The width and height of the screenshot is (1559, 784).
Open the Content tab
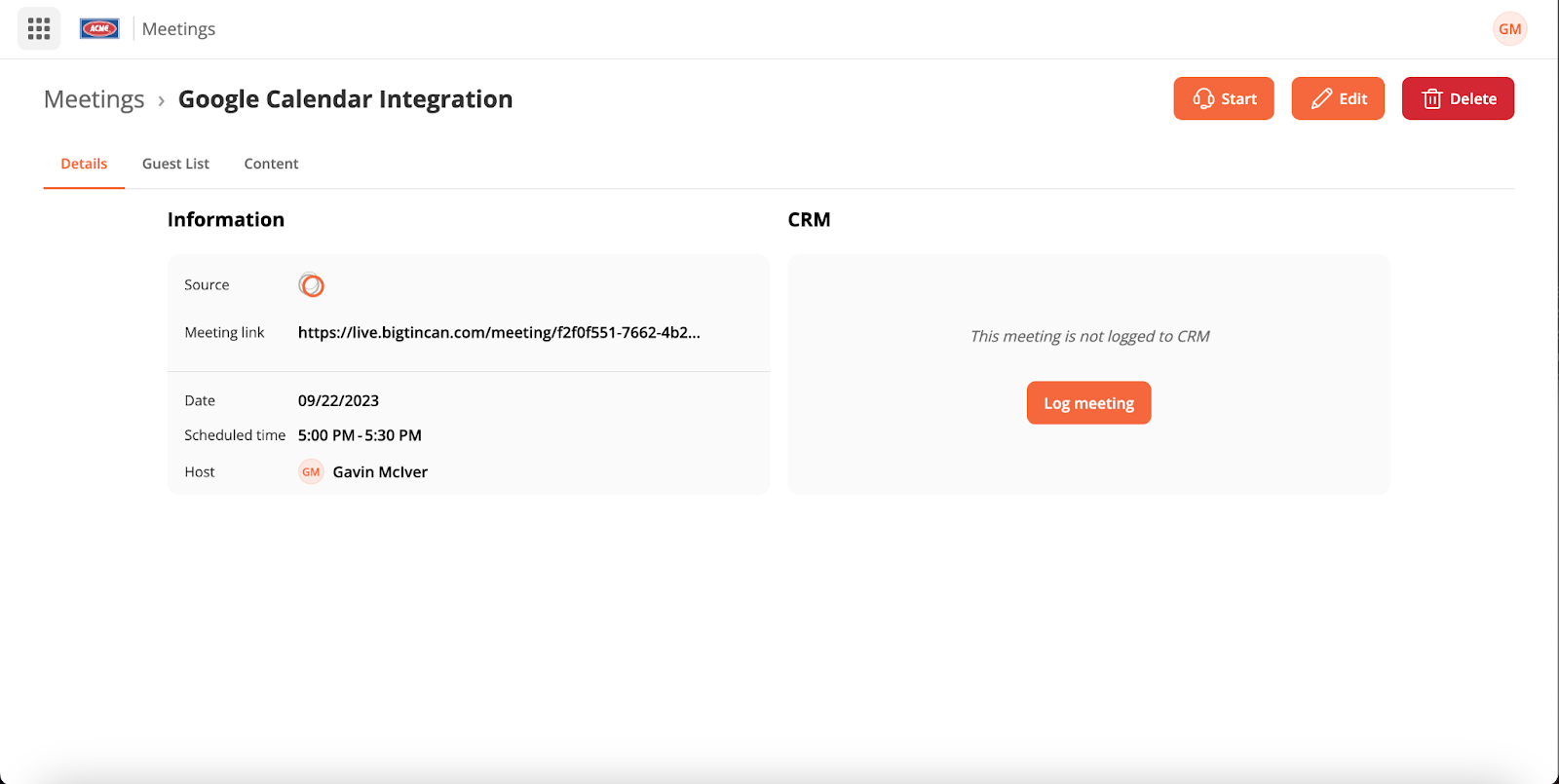tap(271, 164)
